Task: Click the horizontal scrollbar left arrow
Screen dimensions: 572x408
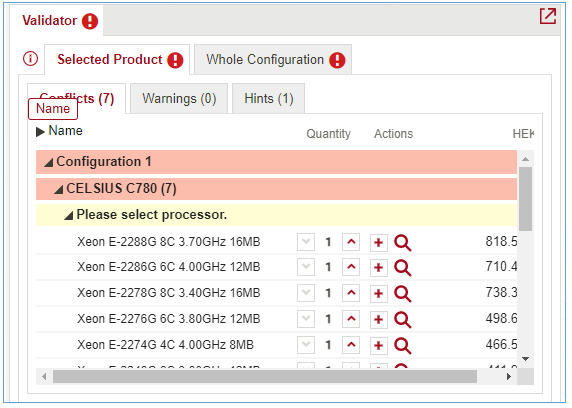Action: coord(44,377)
